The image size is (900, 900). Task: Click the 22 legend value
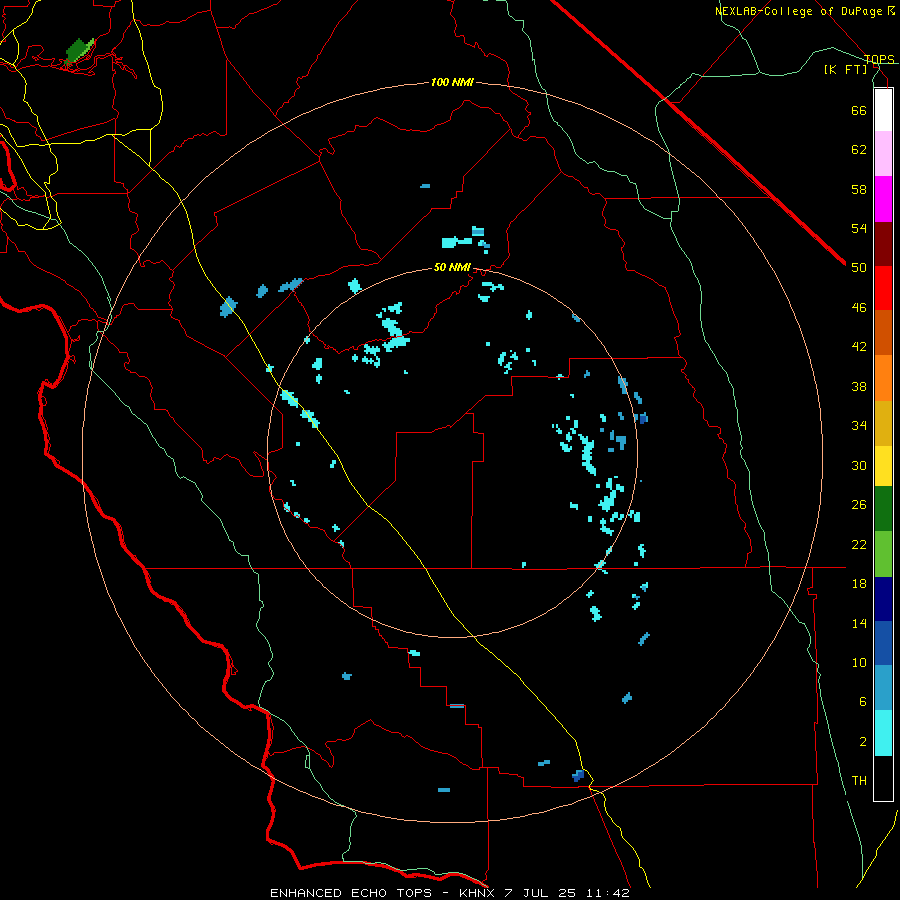tap(859, 544)
